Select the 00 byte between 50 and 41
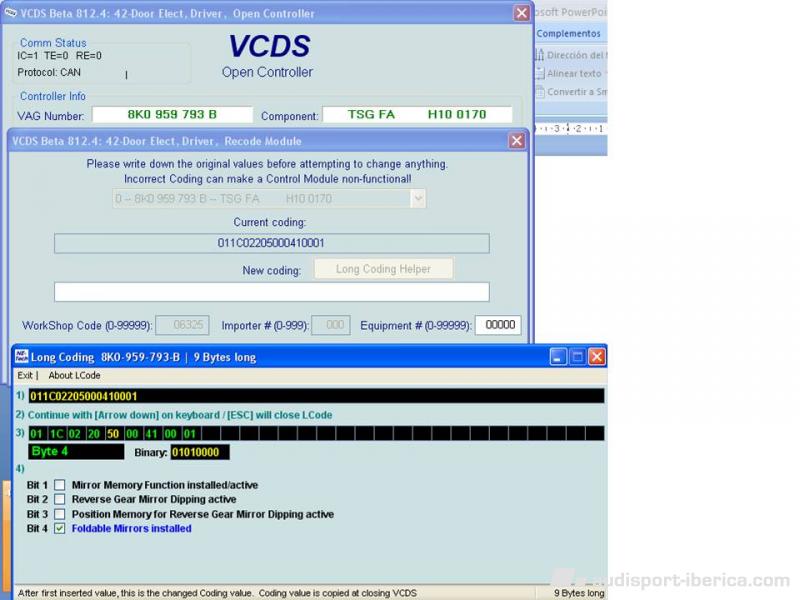800x600 pixels. pyautogui.click(x=132, y=434)
